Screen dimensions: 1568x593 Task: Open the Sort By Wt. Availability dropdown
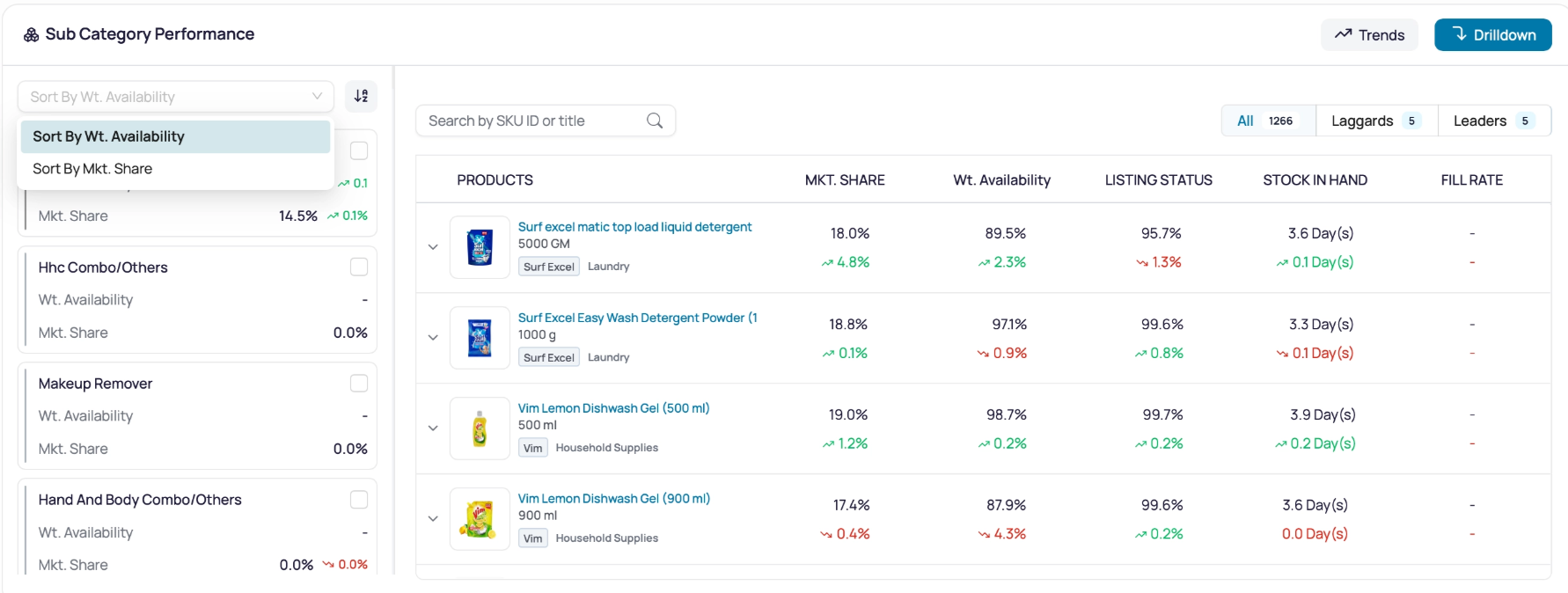176,97
